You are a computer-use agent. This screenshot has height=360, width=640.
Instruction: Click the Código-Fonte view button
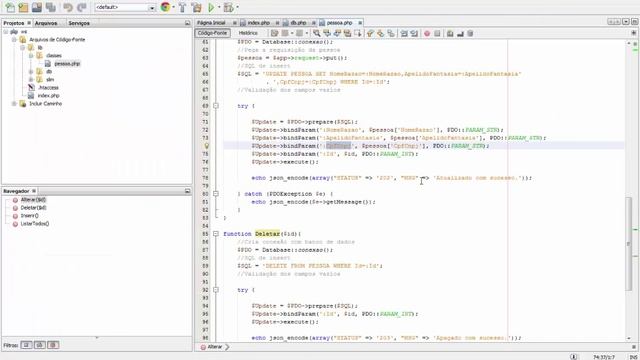click(212, 33)
